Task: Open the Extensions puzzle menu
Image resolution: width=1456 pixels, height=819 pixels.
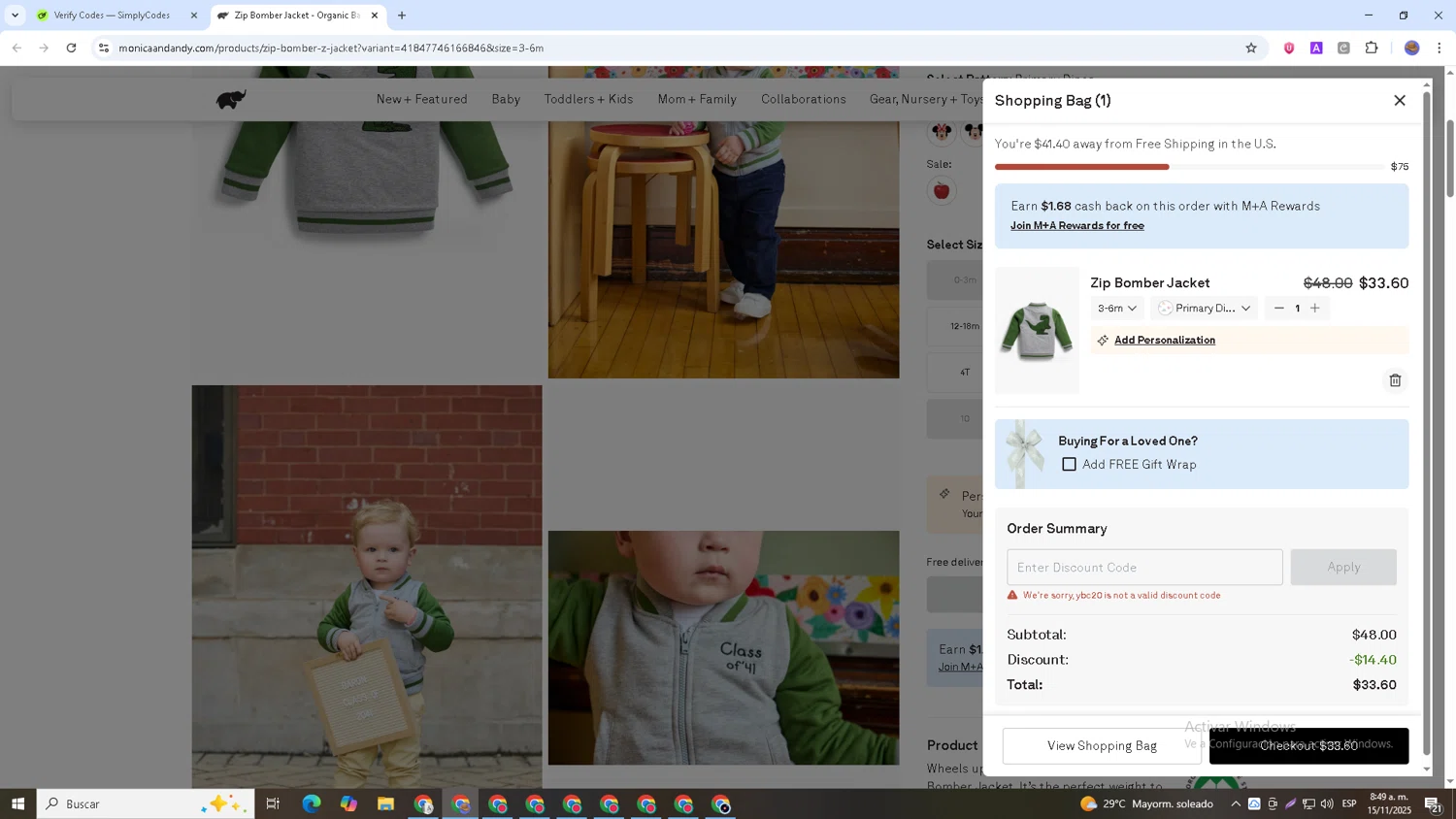Action: coord(1372,48)
